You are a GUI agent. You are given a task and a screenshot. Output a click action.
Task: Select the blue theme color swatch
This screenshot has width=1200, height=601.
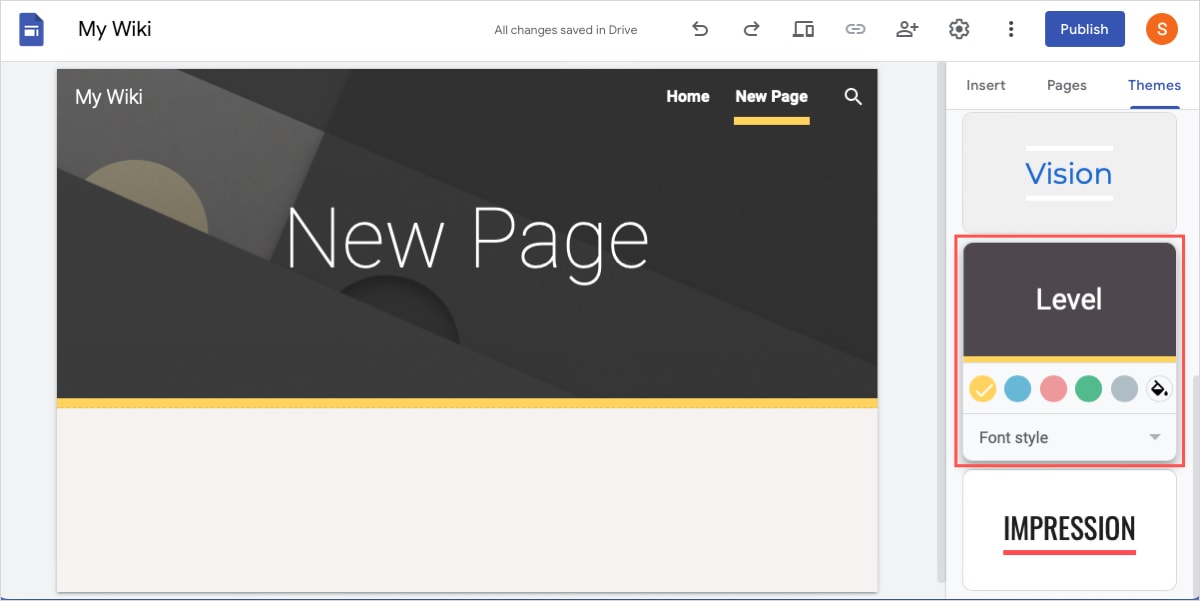click(1018, 389)
